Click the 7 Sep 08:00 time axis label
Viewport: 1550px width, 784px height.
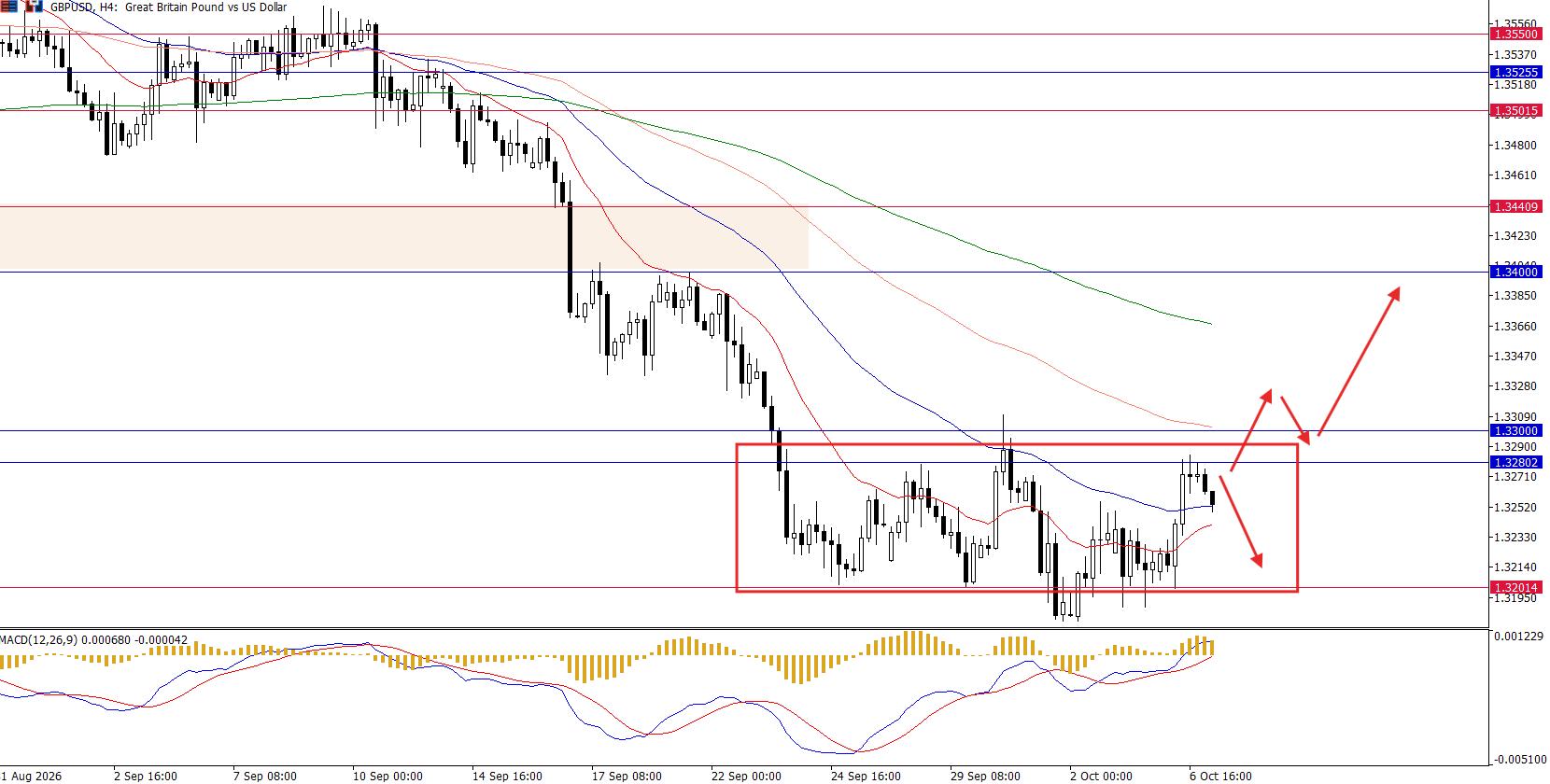tap(264, 776)
